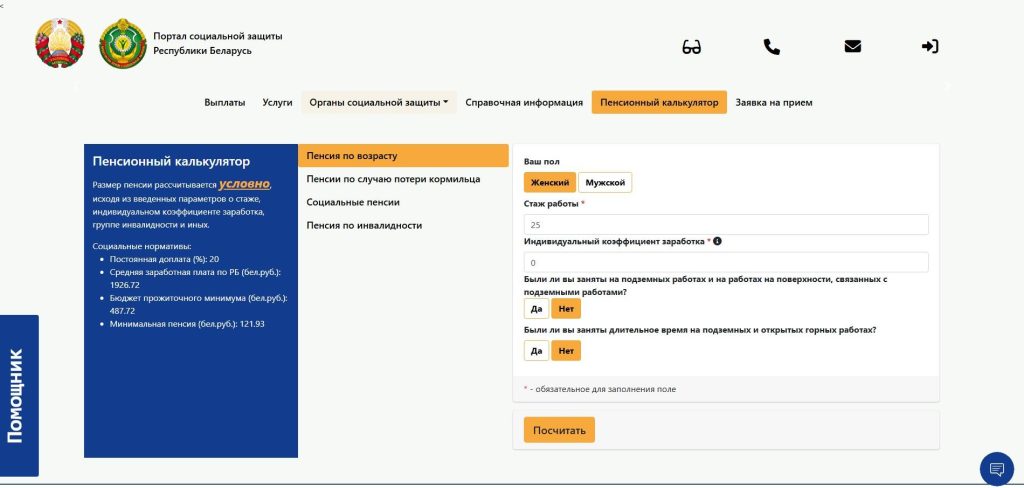Click the envelope mail icon
This screenshot has width=1024, height=488.
click(x=852, y=47)
